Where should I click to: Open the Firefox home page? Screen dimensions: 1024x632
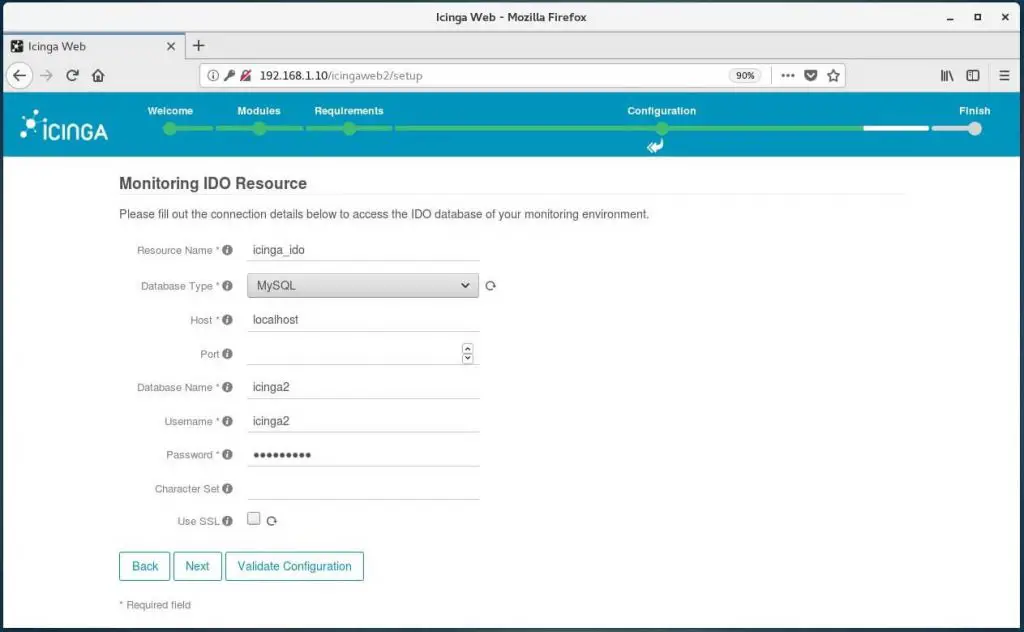98,76
